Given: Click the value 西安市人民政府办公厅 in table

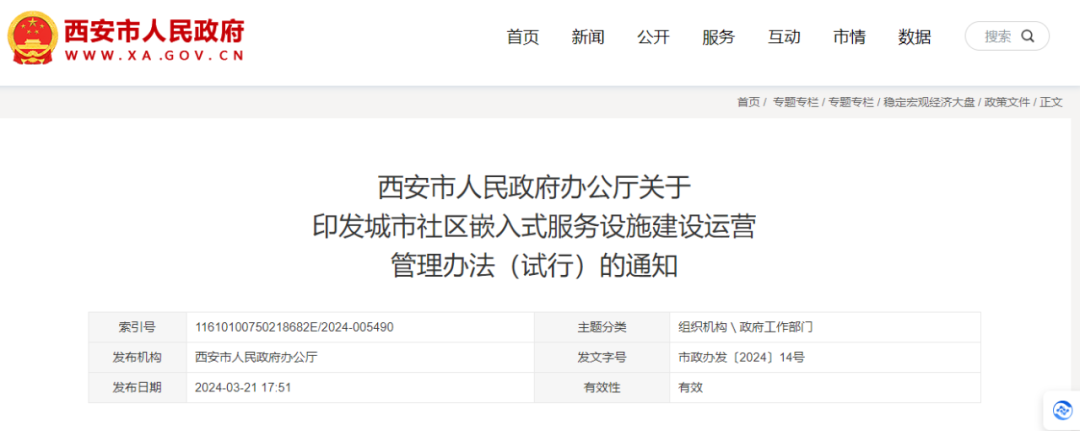Looking at the screenshot, I should point(256,357).
